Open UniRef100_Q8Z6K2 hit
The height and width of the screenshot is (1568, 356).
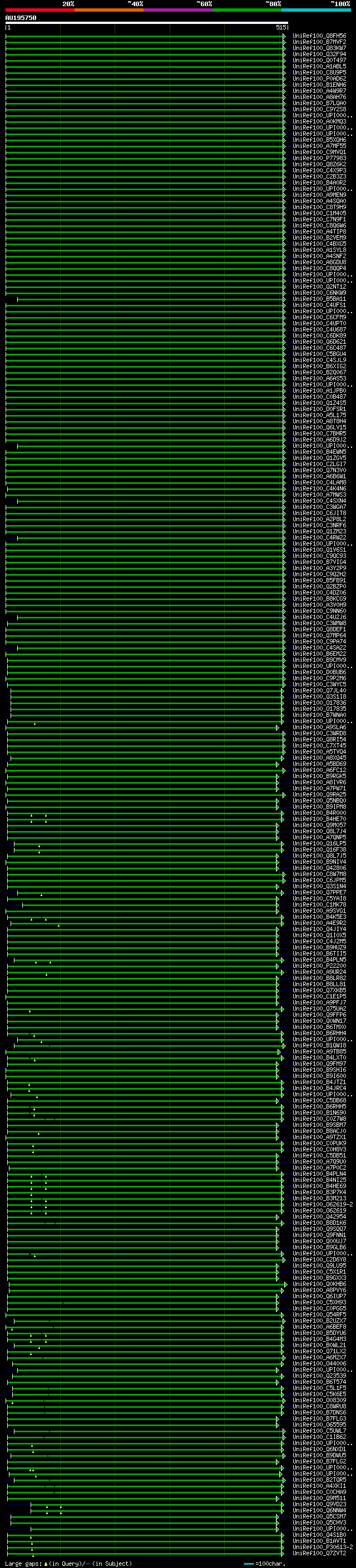point(319,164)
